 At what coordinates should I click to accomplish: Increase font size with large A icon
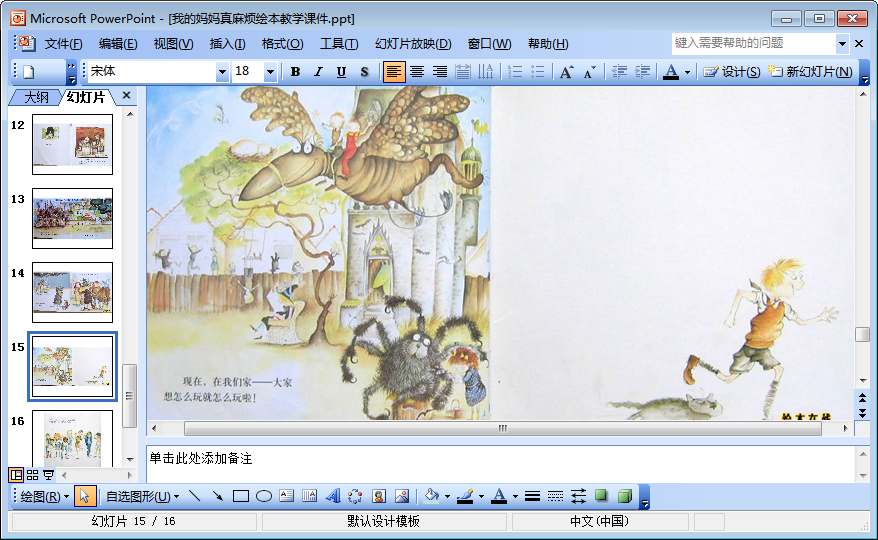pos(566,72)
